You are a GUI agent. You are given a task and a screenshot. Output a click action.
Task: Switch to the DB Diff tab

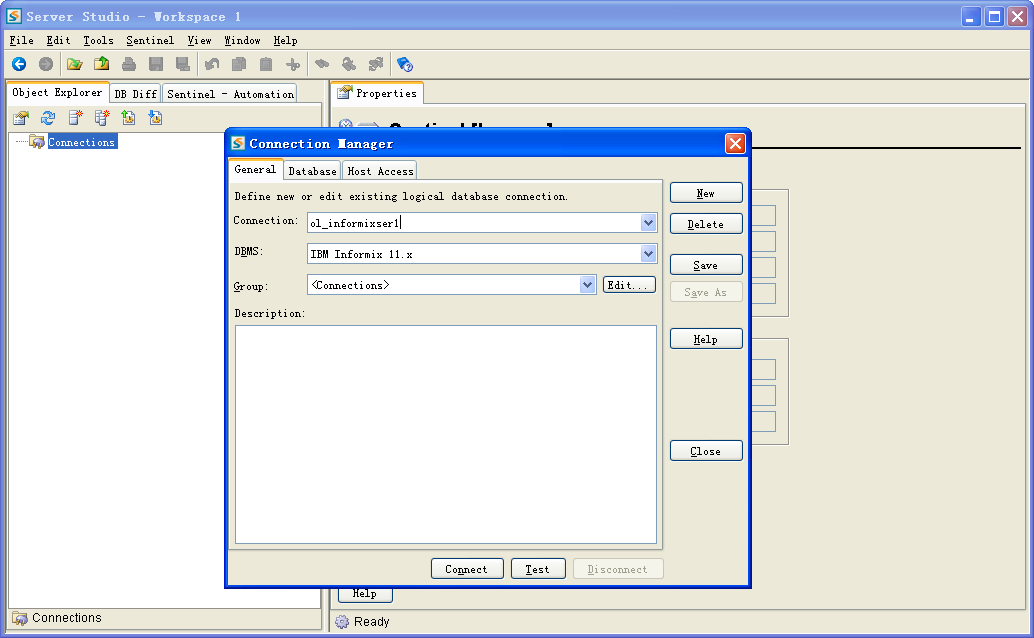click(135, 94)
